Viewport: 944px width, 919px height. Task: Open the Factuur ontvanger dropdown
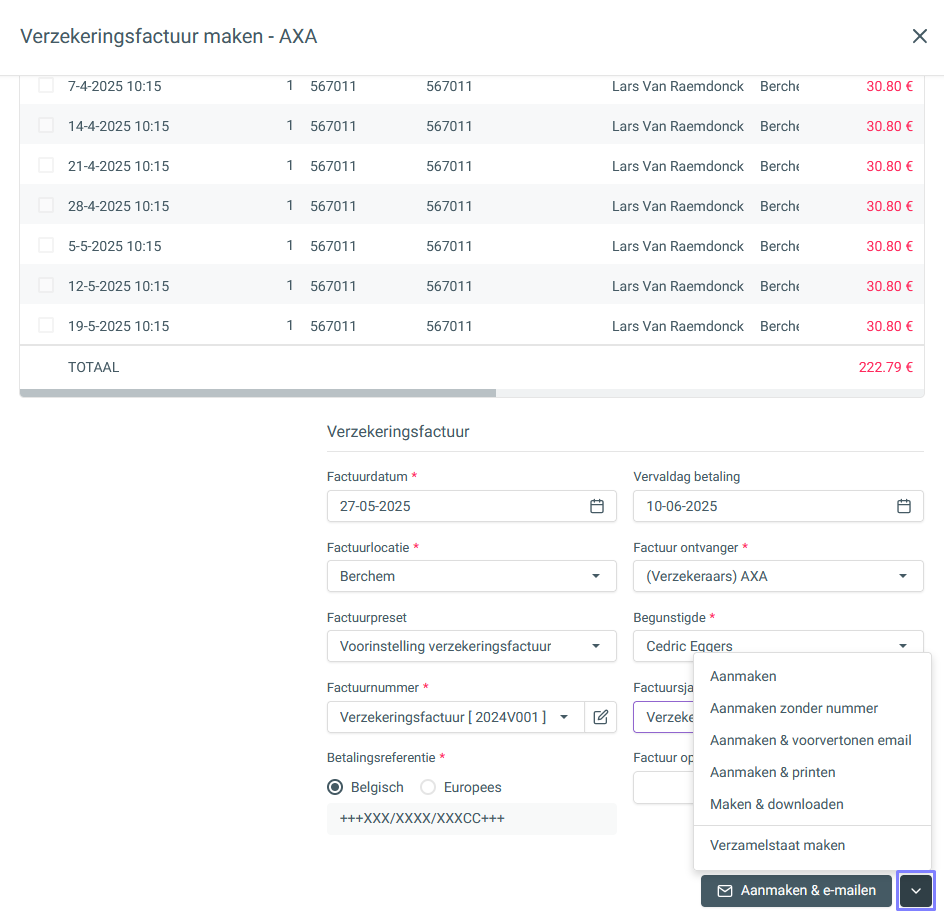778,576
